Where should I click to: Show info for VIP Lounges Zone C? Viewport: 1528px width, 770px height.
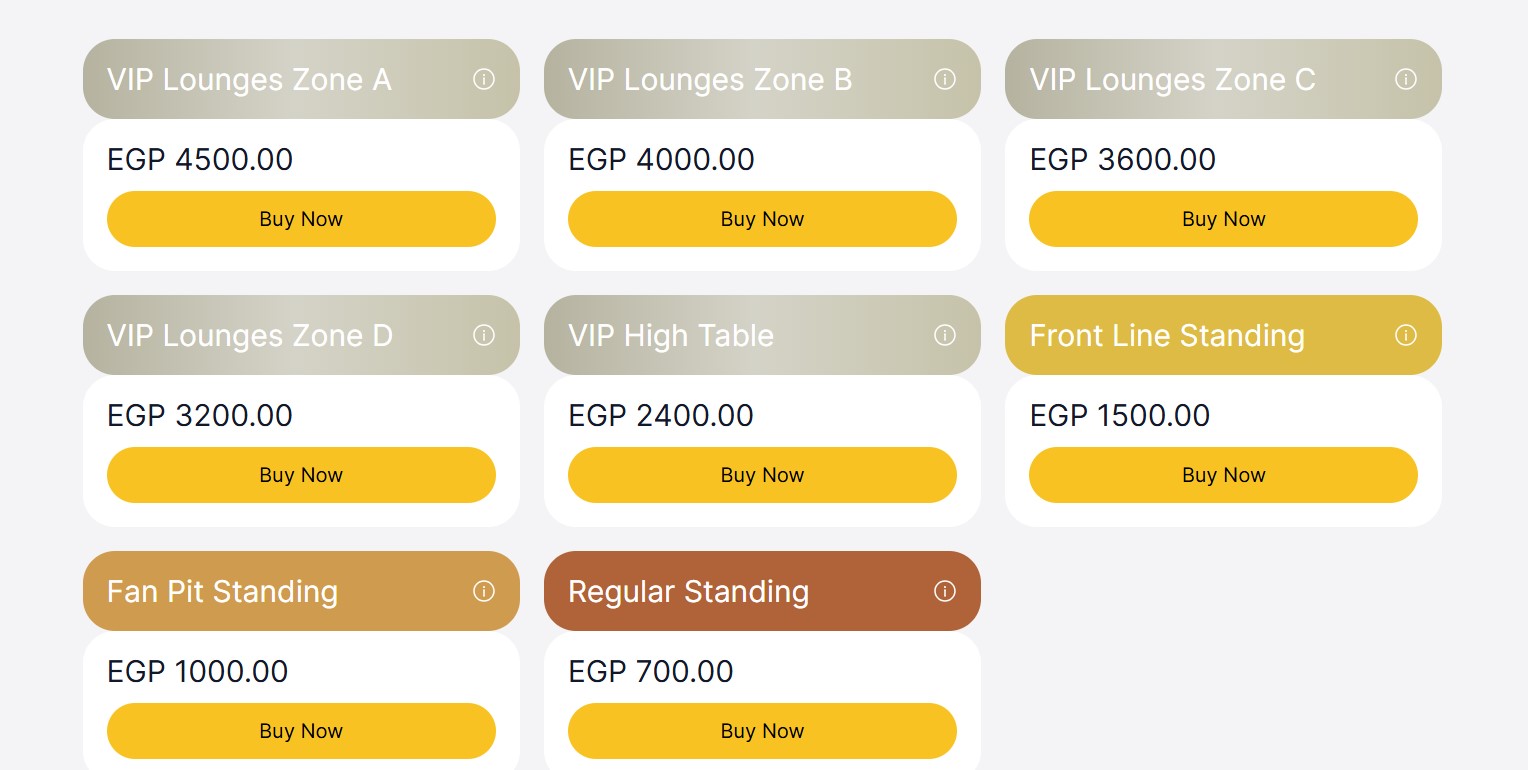tap(1406, 79)
